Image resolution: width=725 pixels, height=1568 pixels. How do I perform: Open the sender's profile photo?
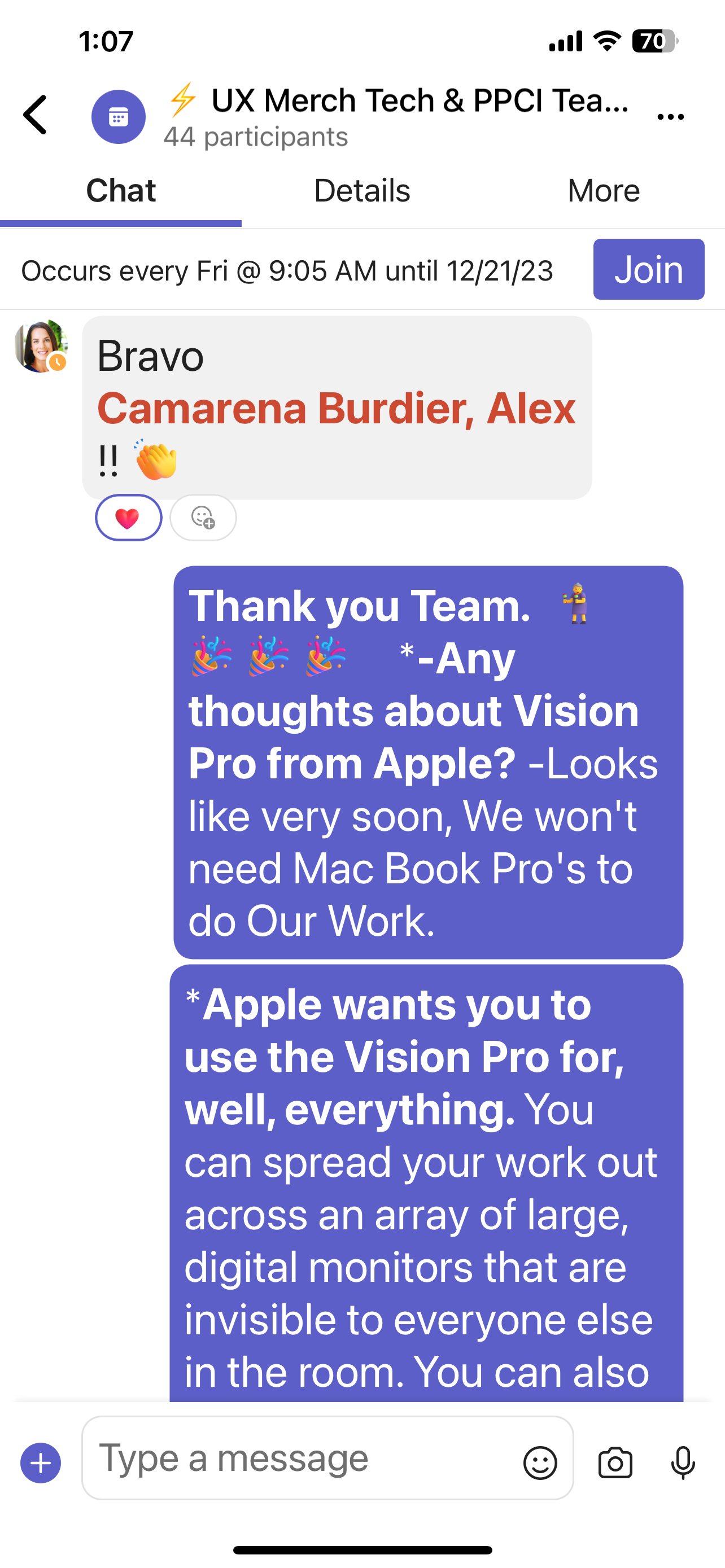41,346
